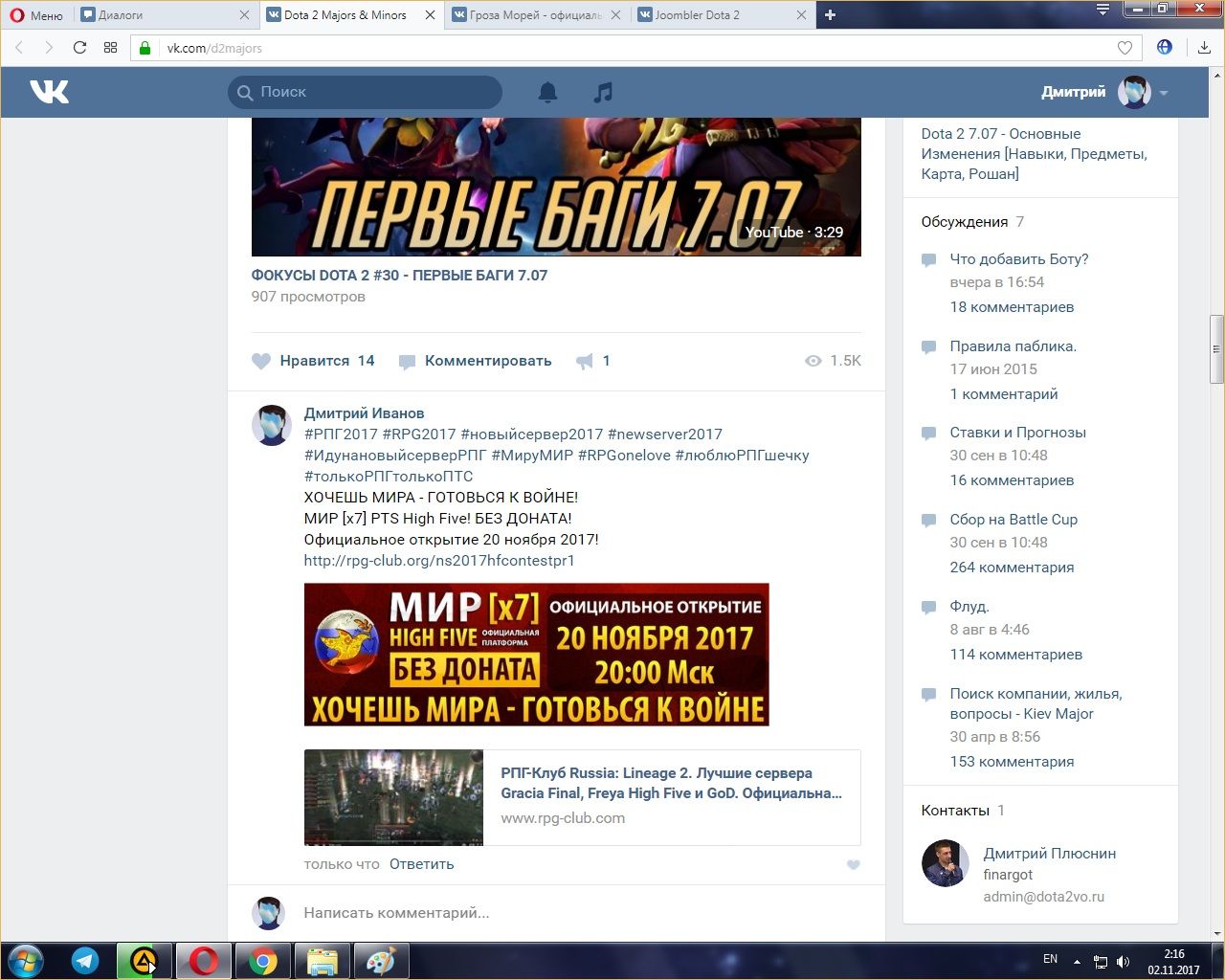Open the Speed Dial grid icon
The height and width of the screenshot is (980, 1225).
110,47
